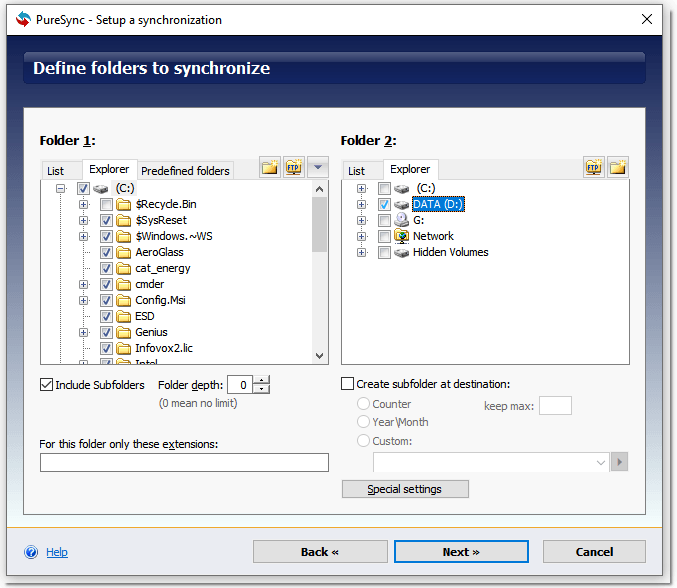Click the keep max input field
Image resolution: width=677 pixels, height=588 pixels.
click(x=555, y=405)
